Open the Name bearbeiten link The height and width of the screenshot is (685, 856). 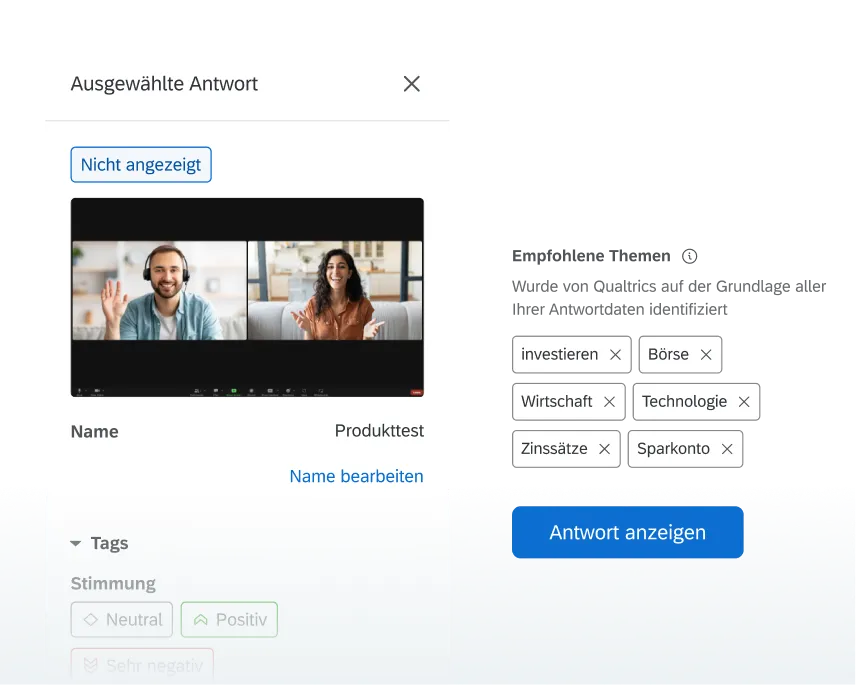tap(356, 476)
